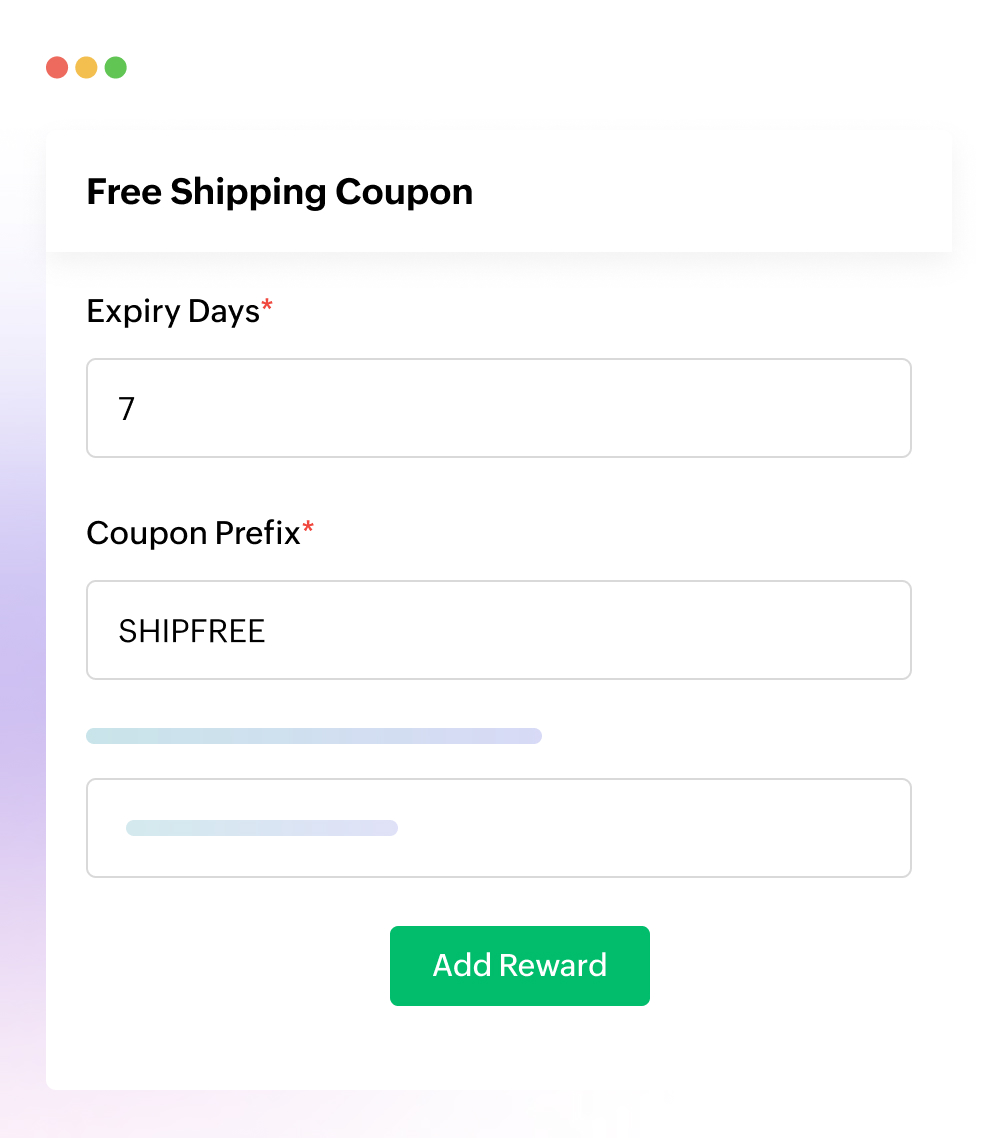Click the Expiry Days field label

coord(171,311)
